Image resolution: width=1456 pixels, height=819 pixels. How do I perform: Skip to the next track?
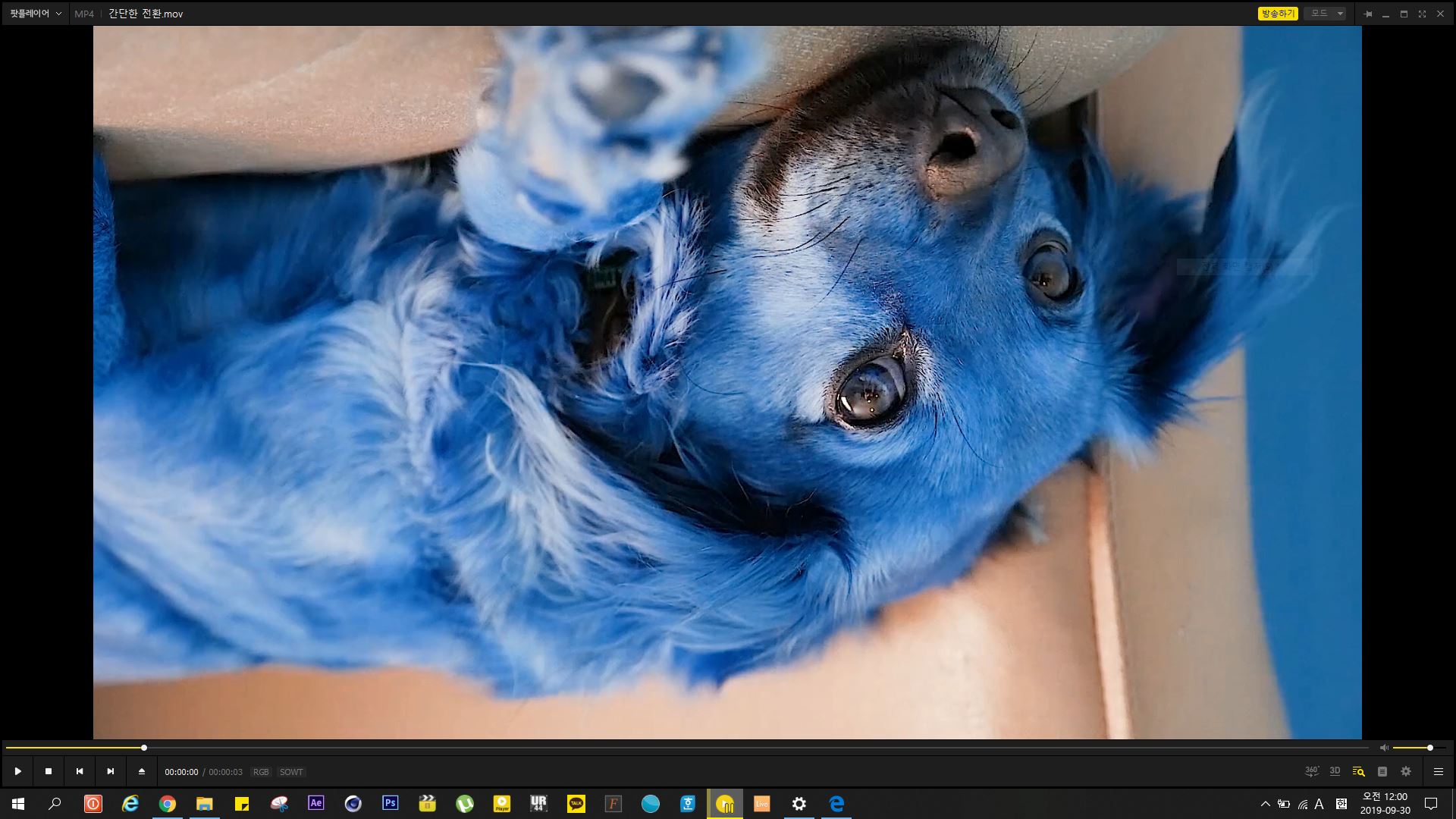111,771
